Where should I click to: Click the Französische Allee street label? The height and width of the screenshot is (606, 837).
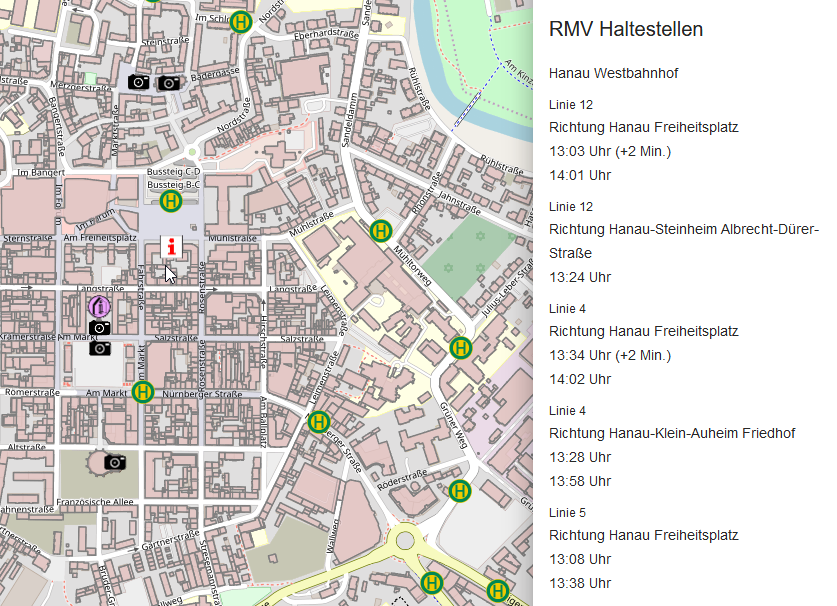tap(94, 502)
